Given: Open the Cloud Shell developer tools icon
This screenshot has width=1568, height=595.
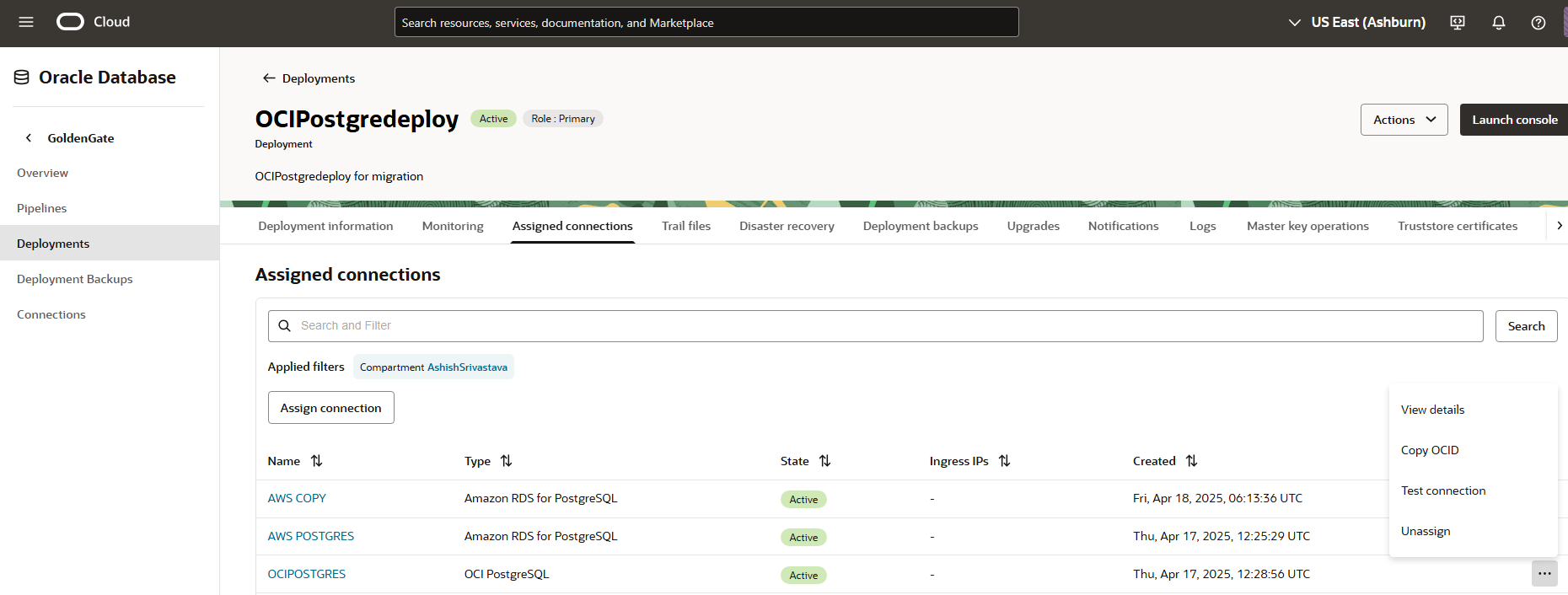Looking at the screenshot, I should [1458, 23].
